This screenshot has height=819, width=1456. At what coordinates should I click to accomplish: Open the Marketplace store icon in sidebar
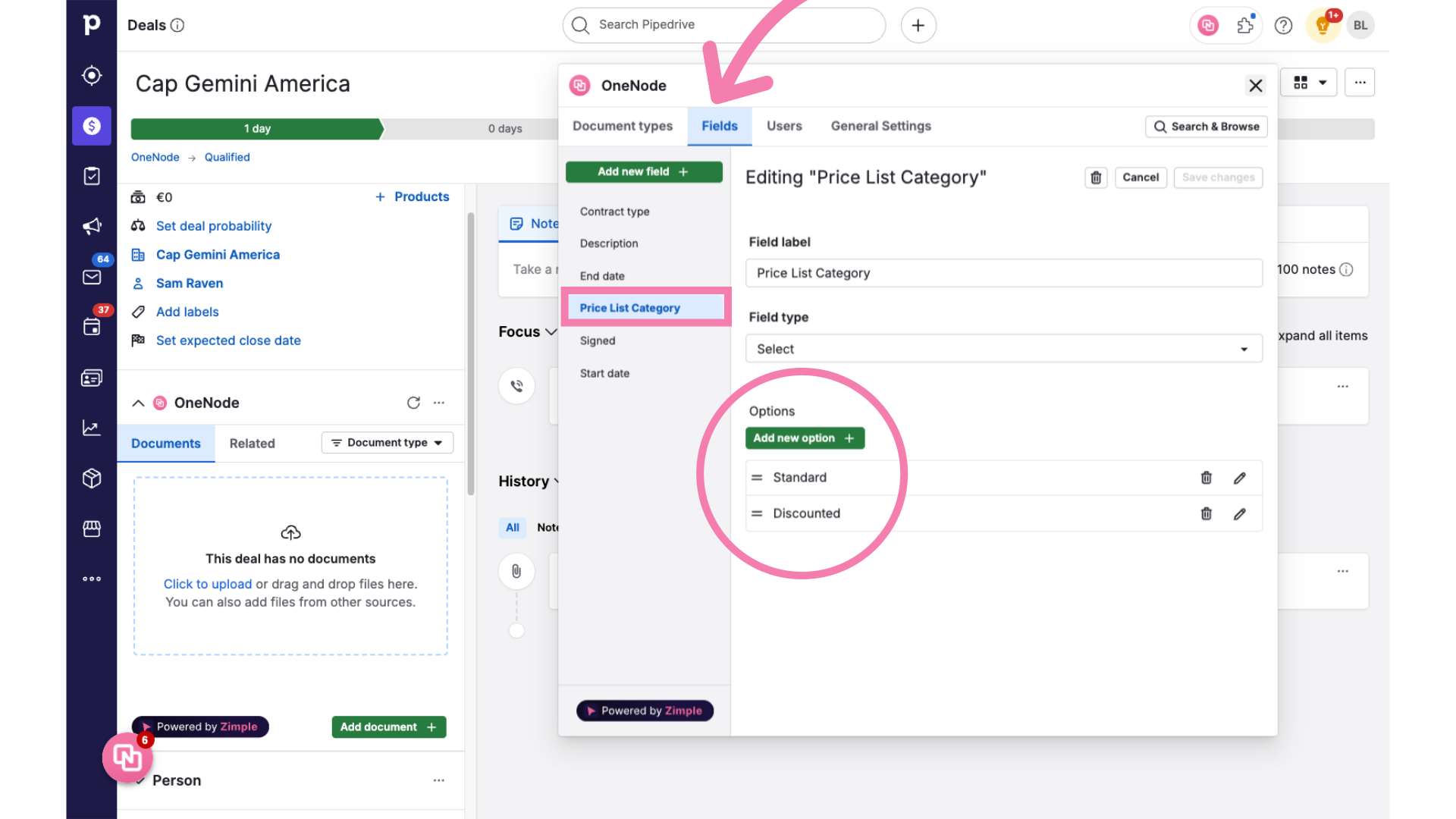[x=92, y=529]
